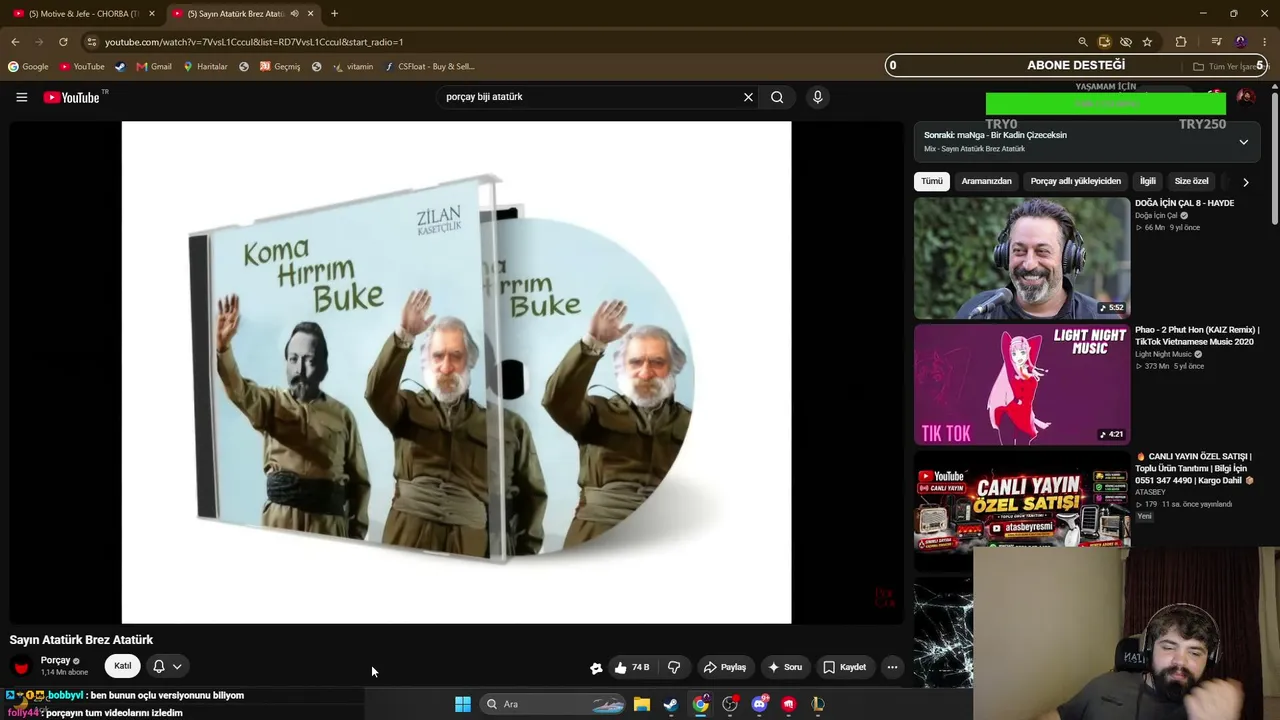Open the Gmail bookmark
This screenshot has height=720, width=1280.
click(154, 67)
